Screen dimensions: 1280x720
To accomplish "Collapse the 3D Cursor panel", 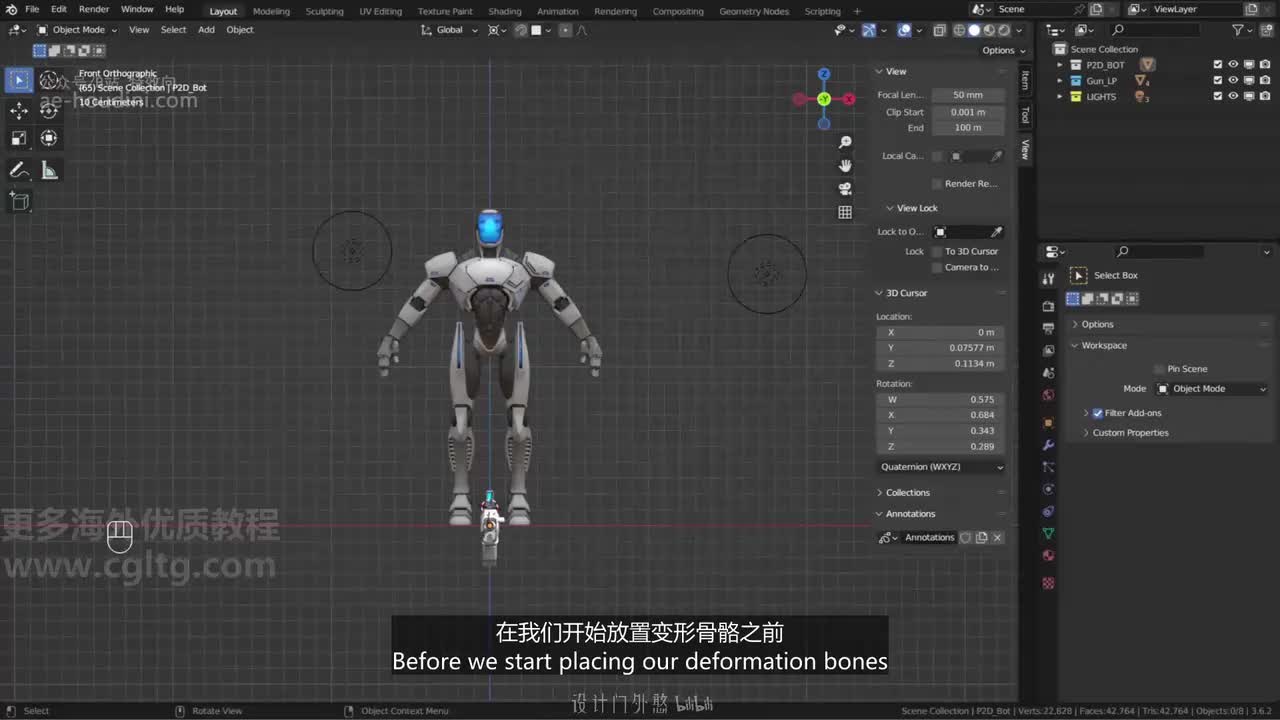I will 905,293.
